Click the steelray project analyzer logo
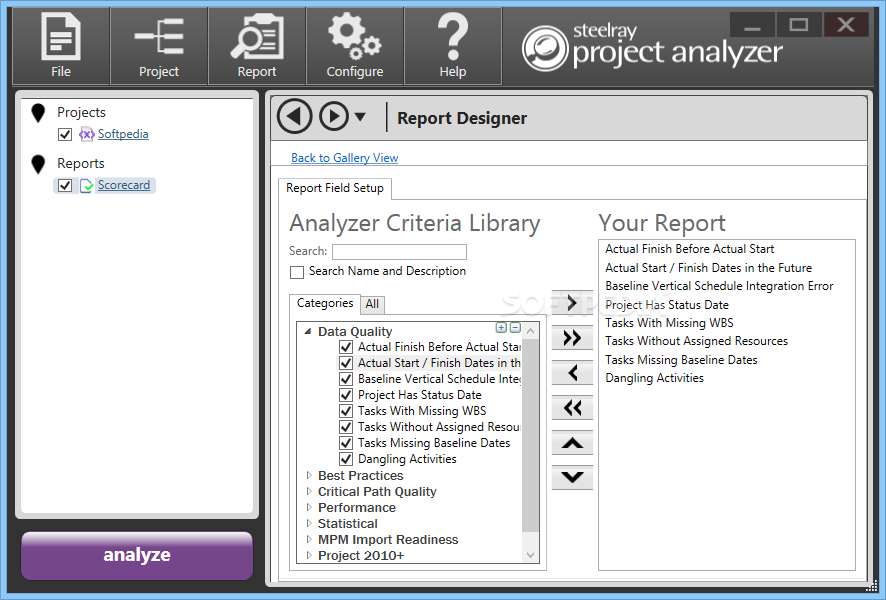The height and width of the screenshot is (600, 886). pyautogui.click(x=652, y=48)
